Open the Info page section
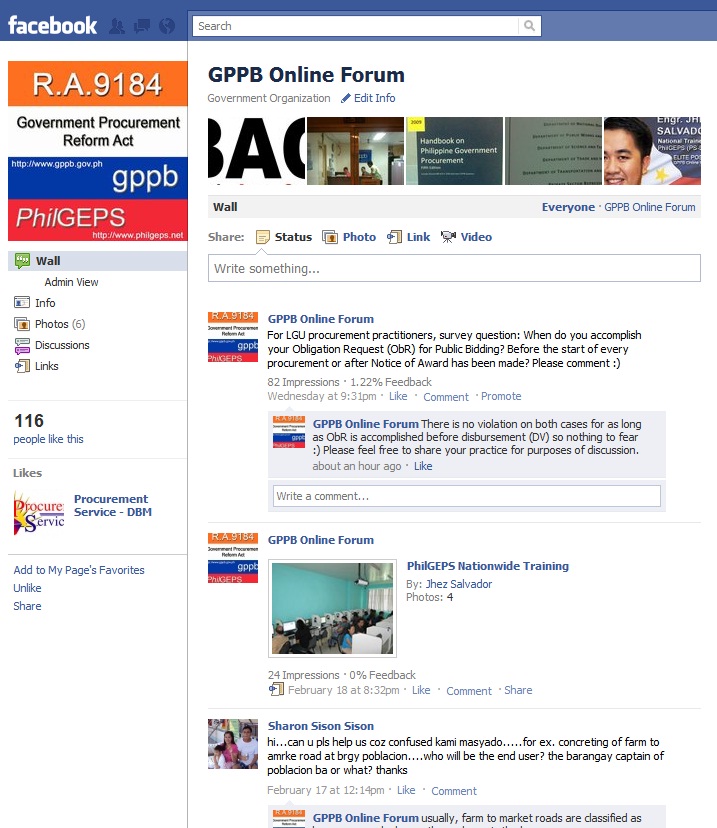The height and width of the screenshot is (828, 717). point(45,303)
